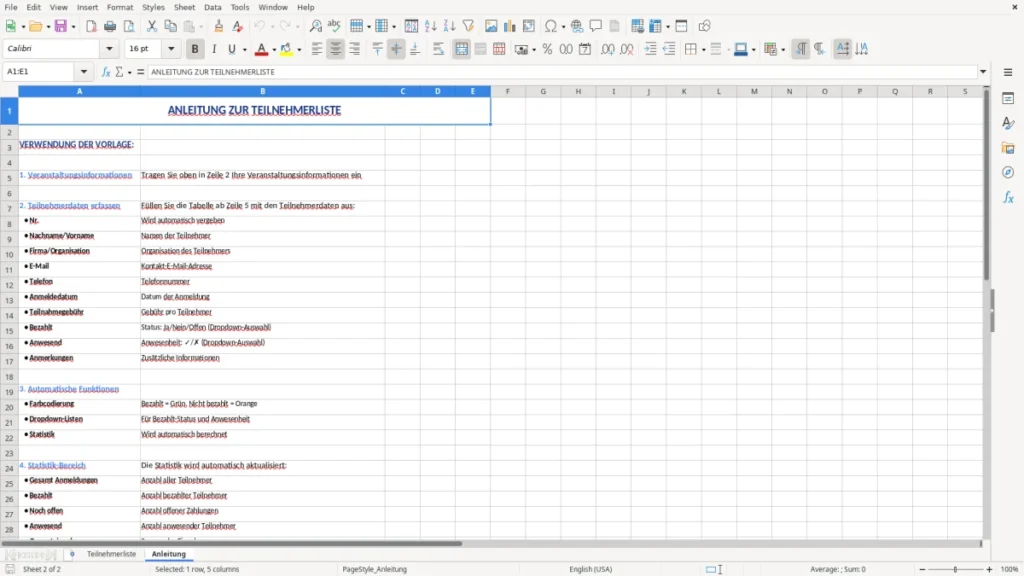Image resolution: width=1024 pixels, height=576 pixels.
Task: Click the Clone Formatting paintbrush icon
Action: point(219,26)
